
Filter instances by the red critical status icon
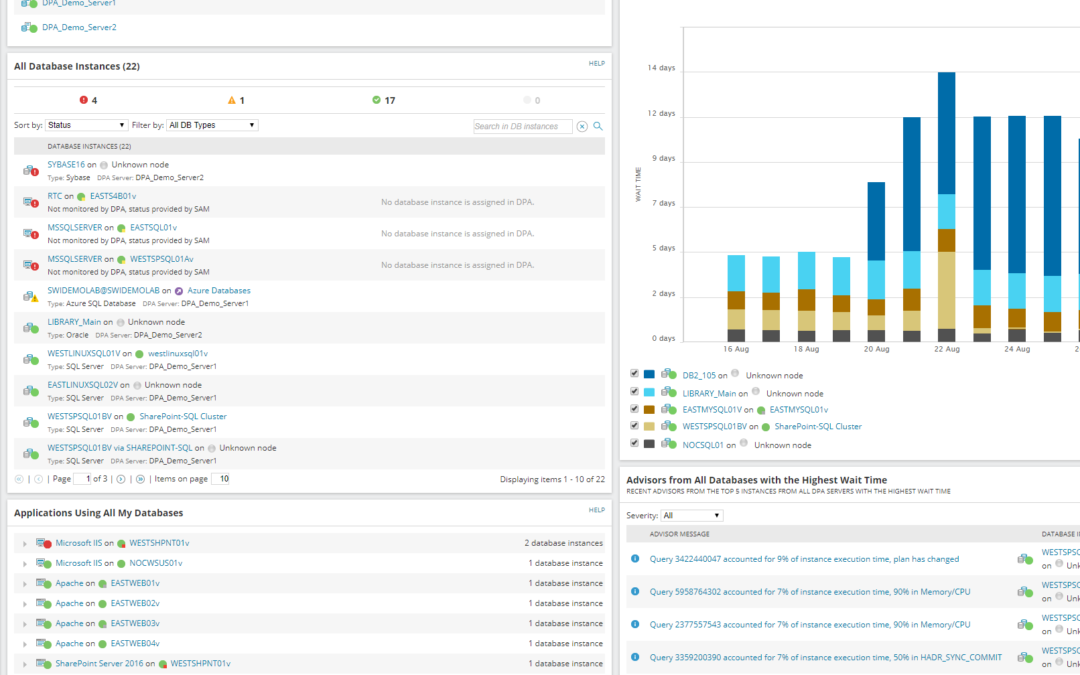[x=84, y=100]
